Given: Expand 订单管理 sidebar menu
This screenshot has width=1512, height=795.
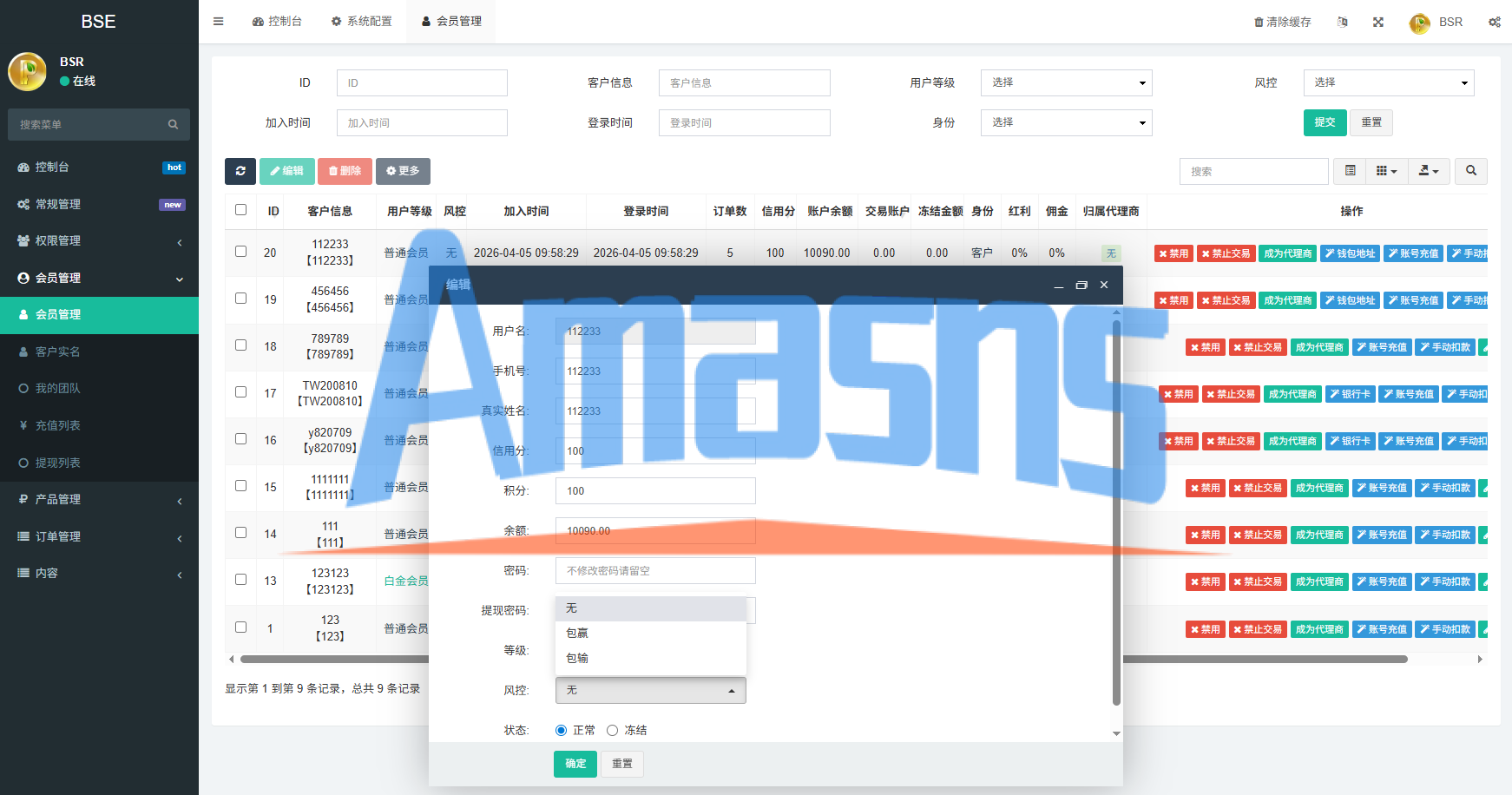Looking at the screenshot, I should coord(99,536).
